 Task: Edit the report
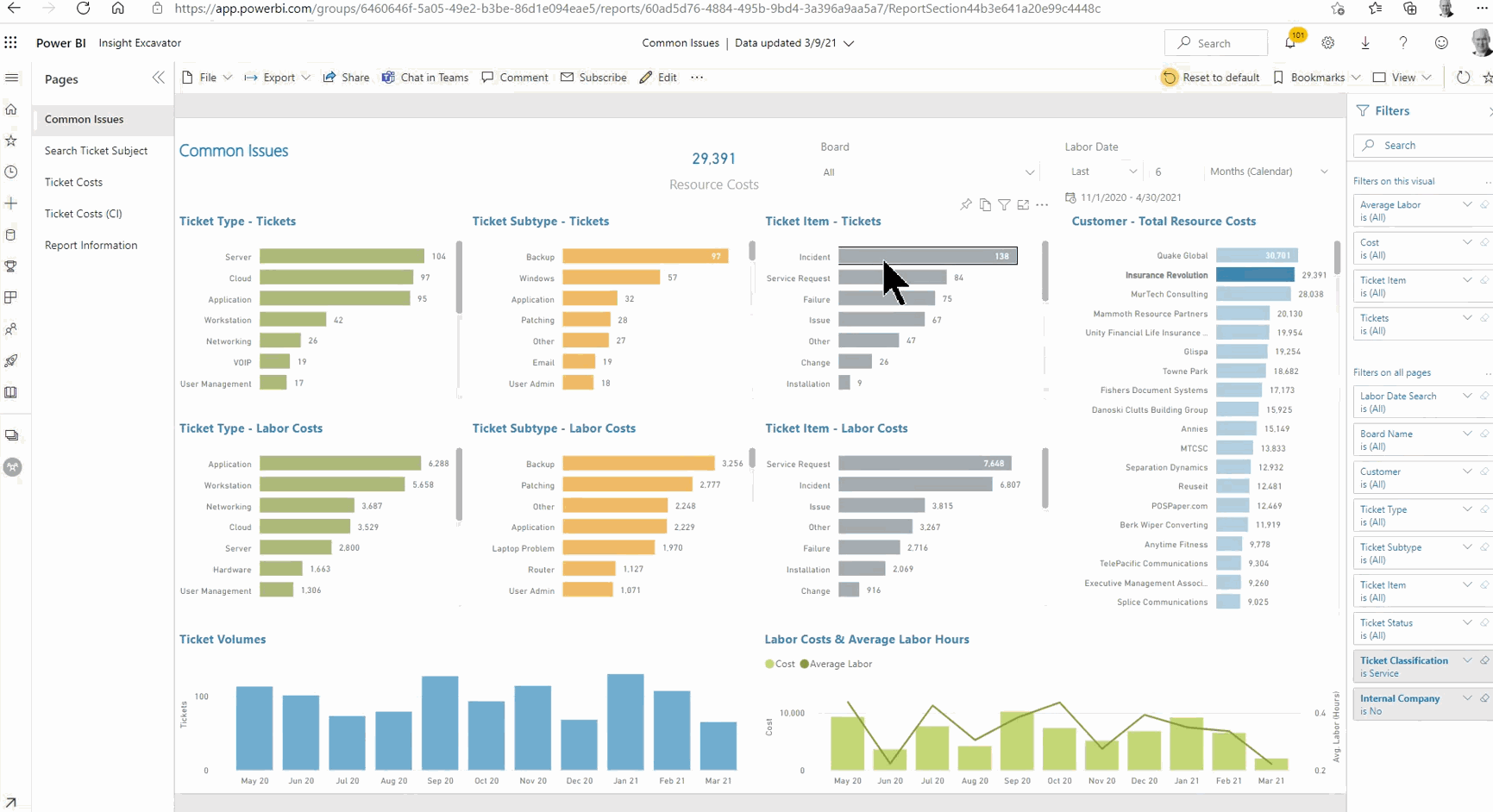pos(658,78)
